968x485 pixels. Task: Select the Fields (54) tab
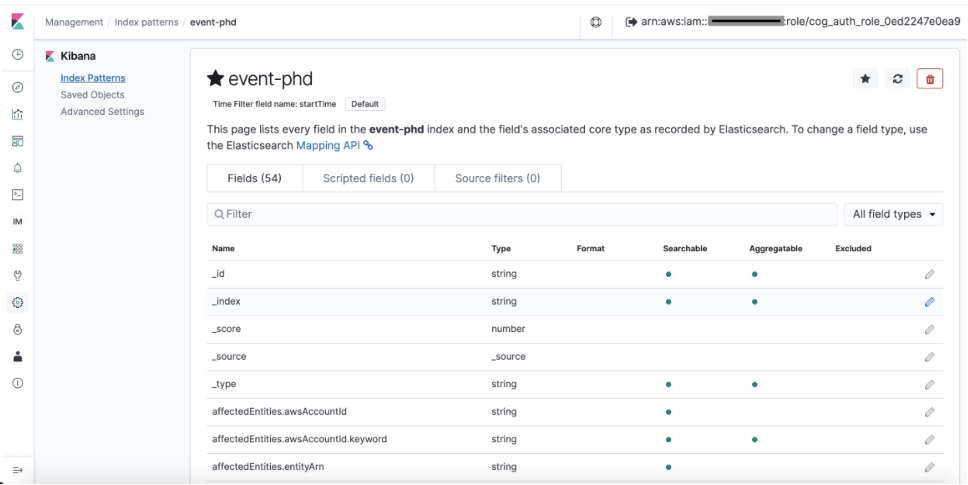[x=254, y=178]
